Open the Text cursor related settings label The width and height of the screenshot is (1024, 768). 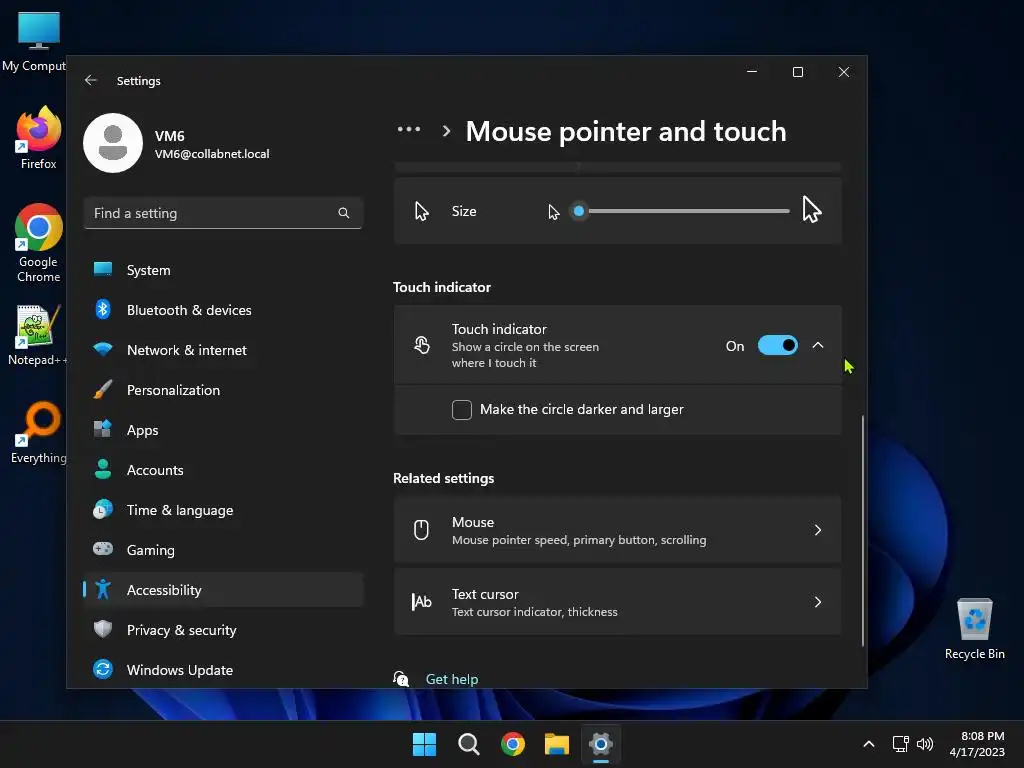485,594
